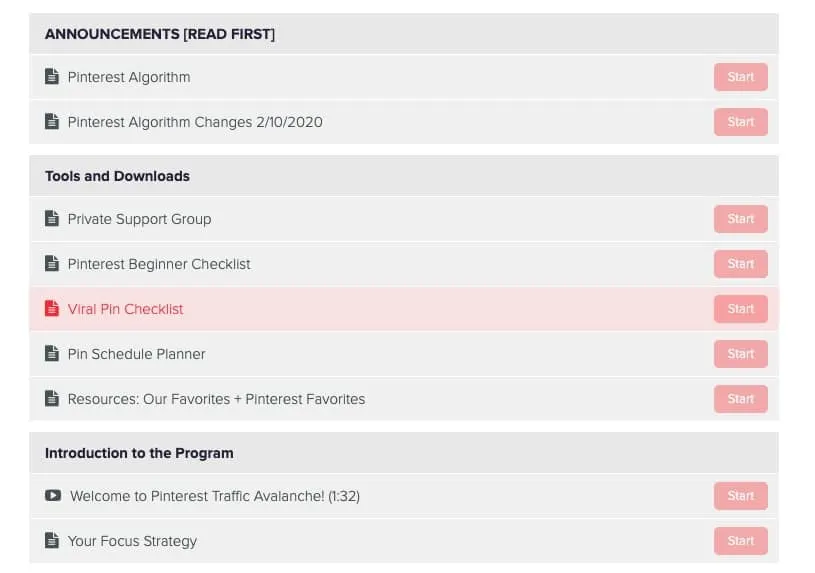Click the document icon beside Resources: Our Favorites
This screenshot has height=573, width=815.
[52, 399]
